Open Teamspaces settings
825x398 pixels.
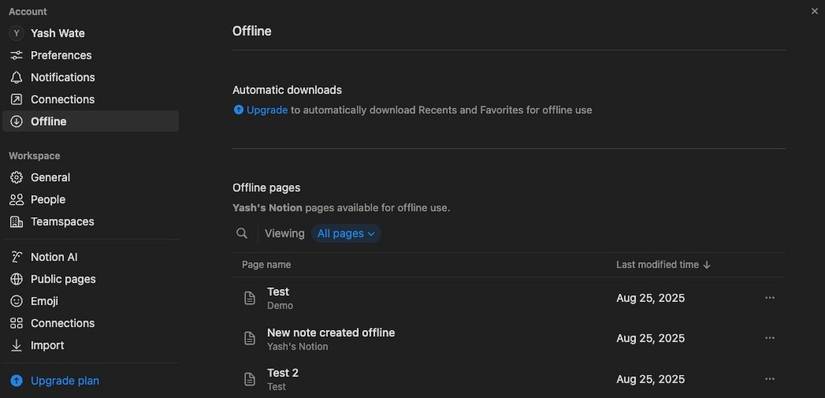(x=90, y=222)
